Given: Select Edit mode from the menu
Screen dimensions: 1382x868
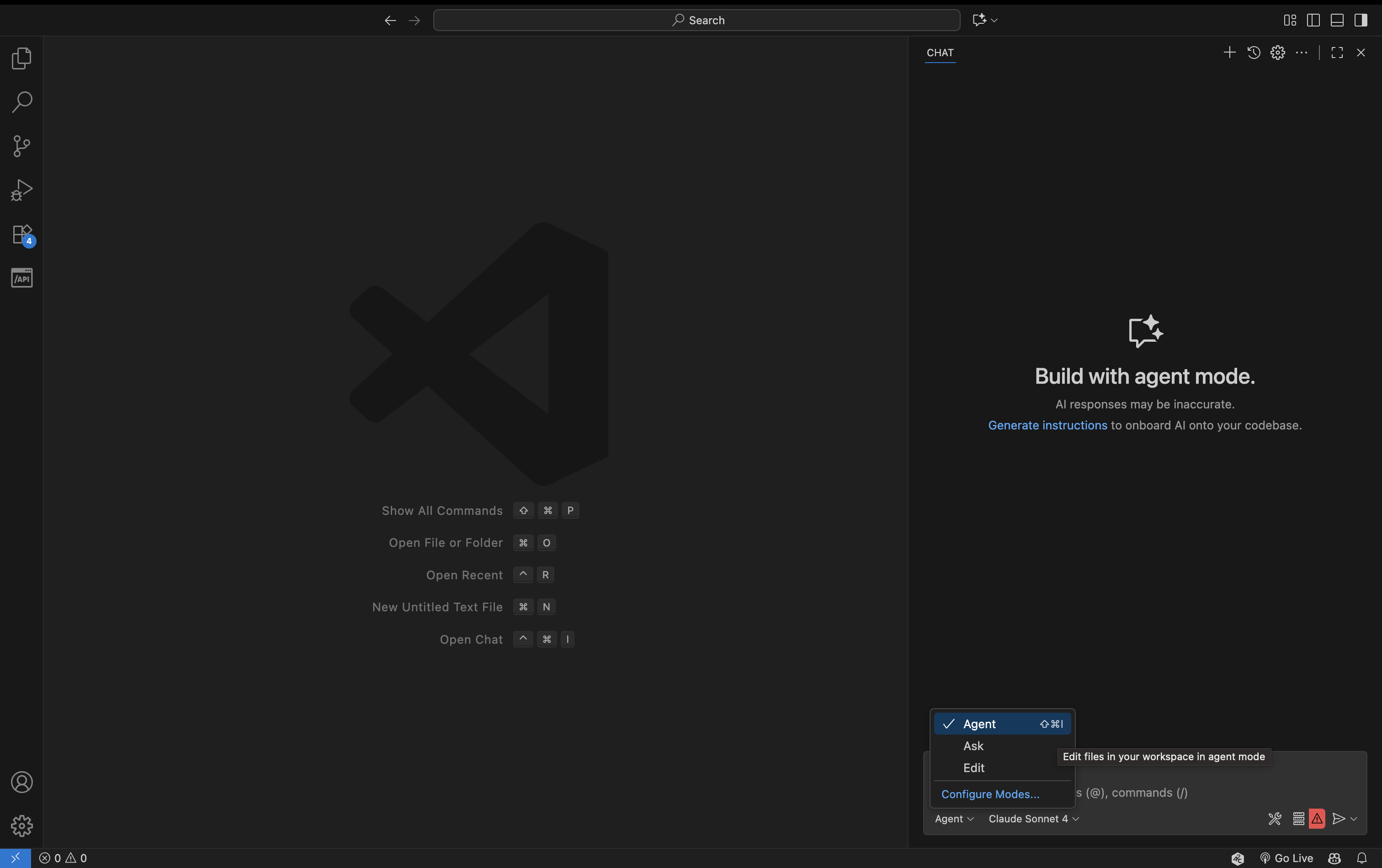Looking at the screenshot, I should (x=973, y=767).
